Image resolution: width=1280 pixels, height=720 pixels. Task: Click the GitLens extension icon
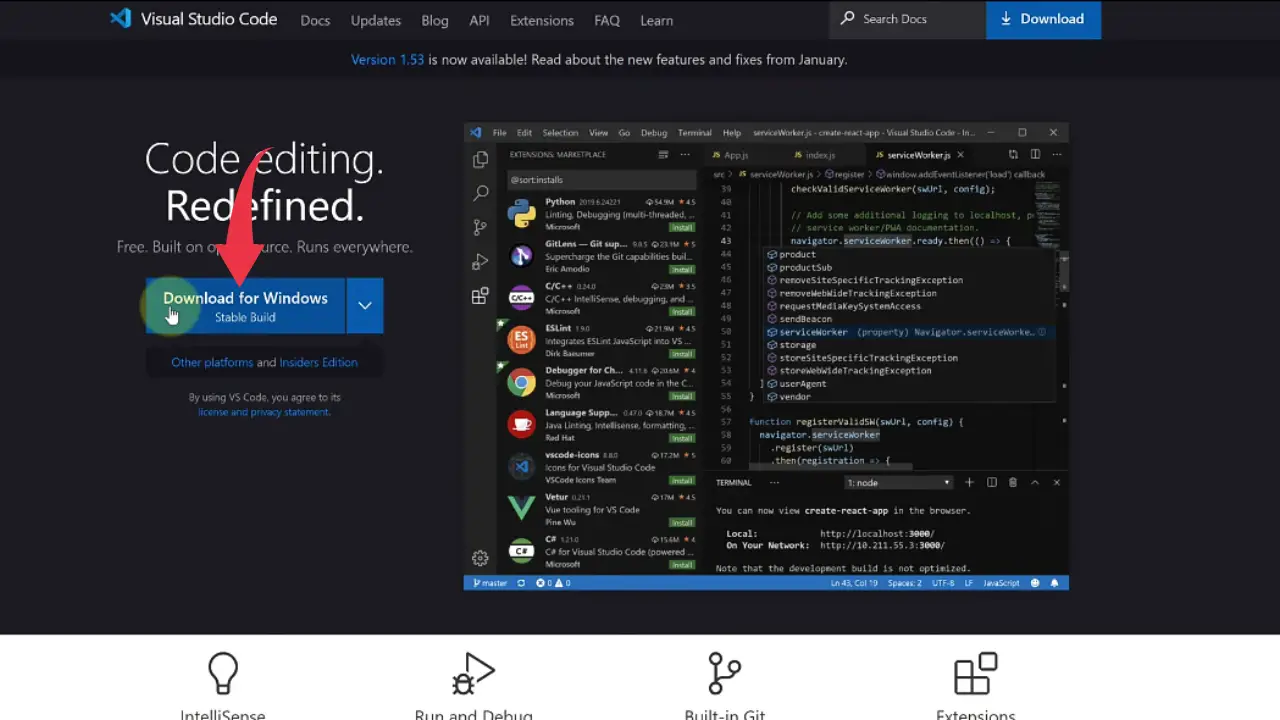[x=521, y=256]
